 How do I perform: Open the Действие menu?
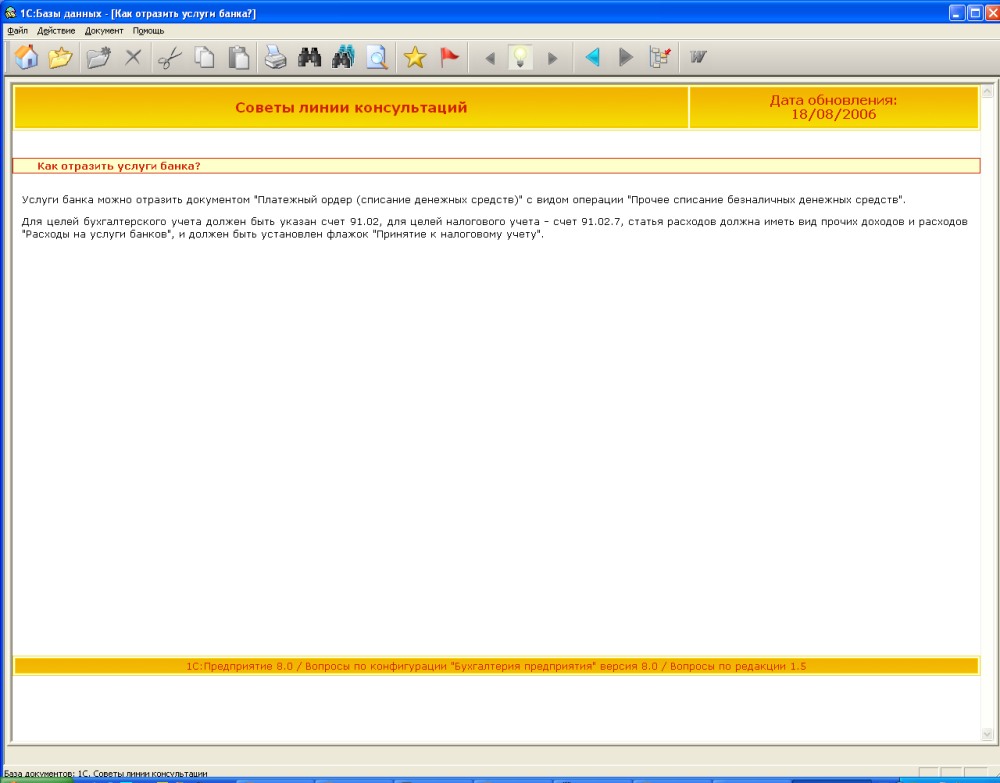click(x=56, y=31)
